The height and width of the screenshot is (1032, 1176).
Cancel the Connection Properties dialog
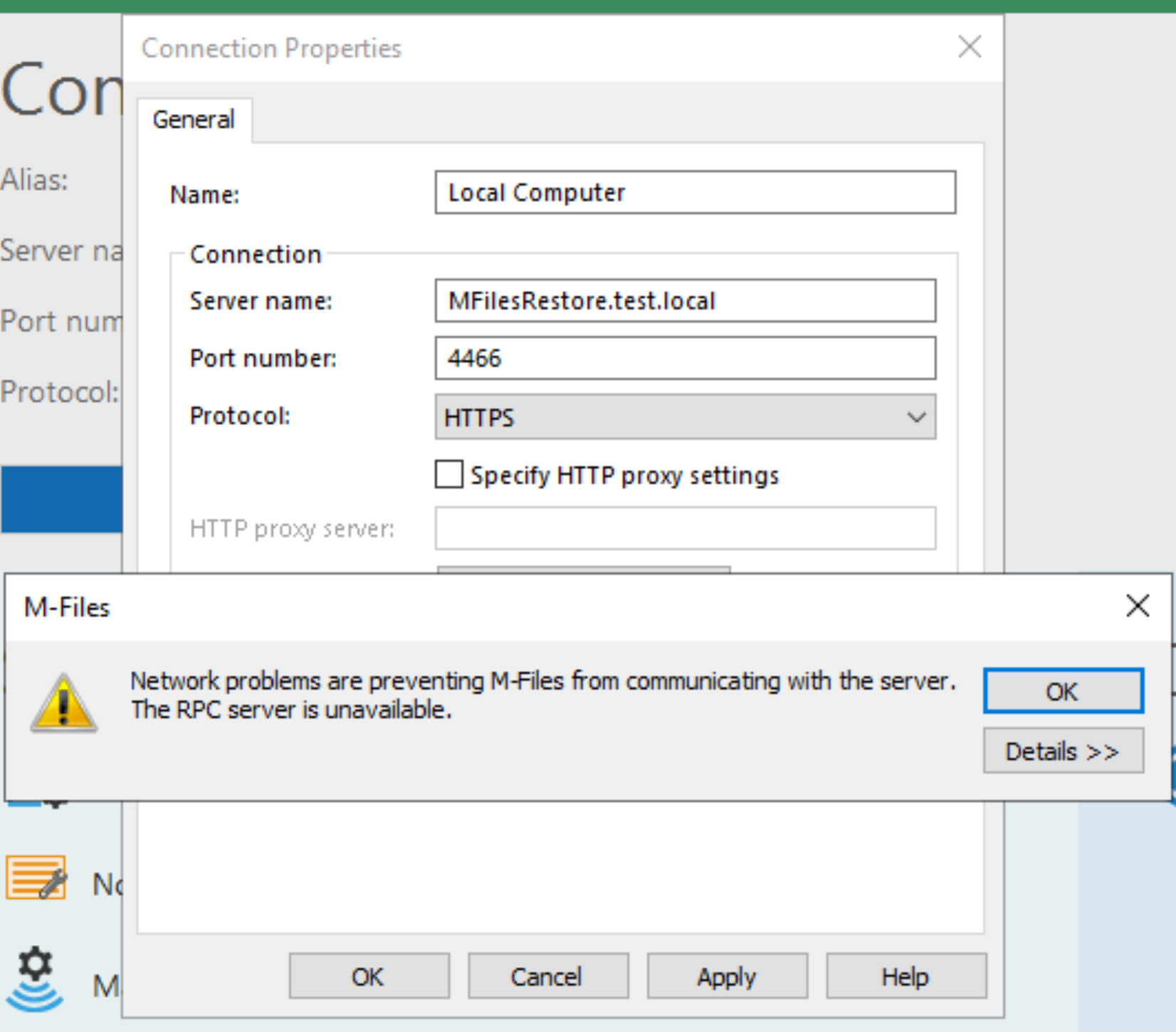click(547, 976)
